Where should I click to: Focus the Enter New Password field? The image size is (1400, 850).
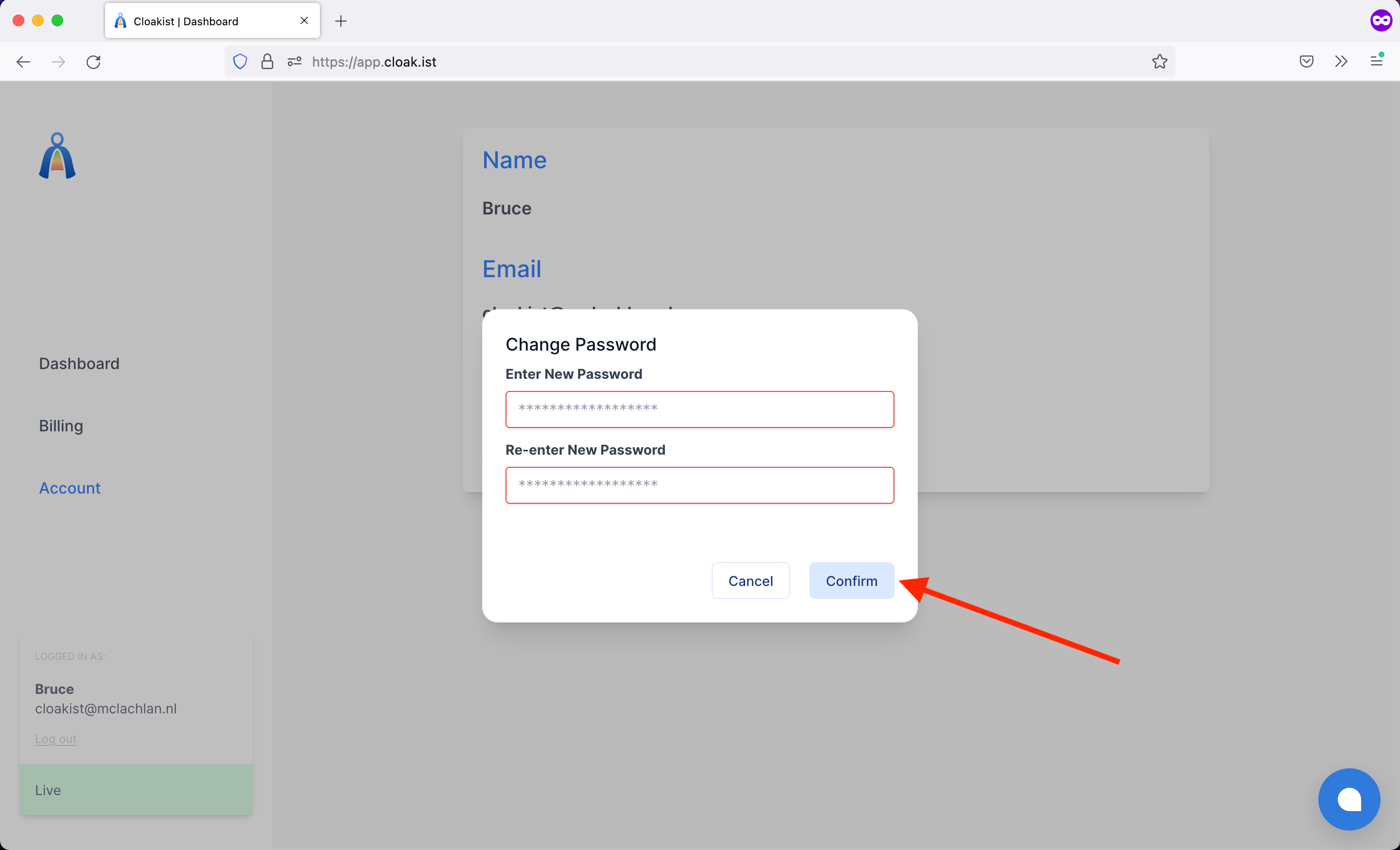[x=699, y=409]
